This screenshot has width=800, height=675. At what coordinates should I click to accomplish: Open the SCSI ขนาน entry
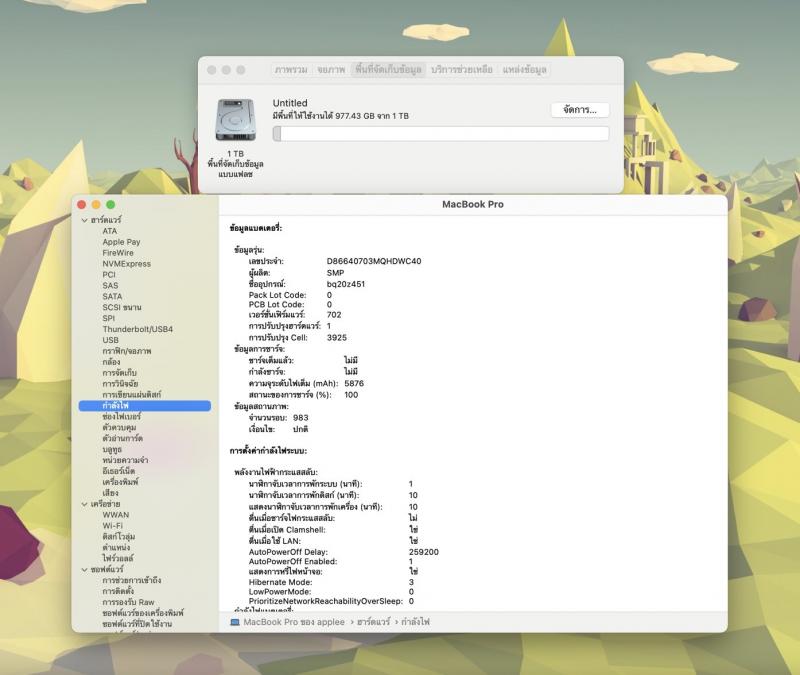click(x=122, y=307)
